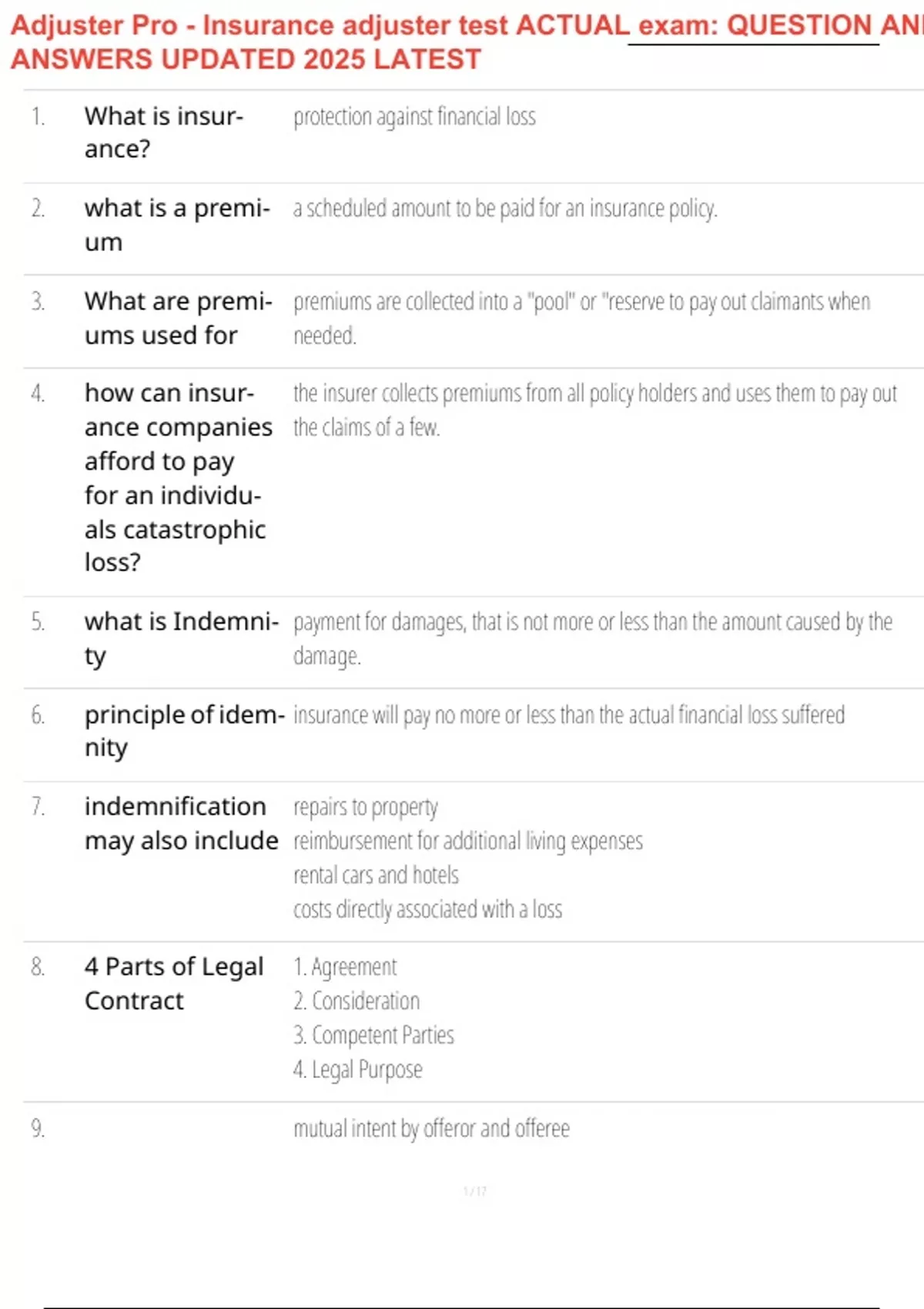The height and width of the screenshot is (1309, 924).
Task: Select the answer "protection against financial loss"
Action: pyautogui.click(x=414, y=117)
